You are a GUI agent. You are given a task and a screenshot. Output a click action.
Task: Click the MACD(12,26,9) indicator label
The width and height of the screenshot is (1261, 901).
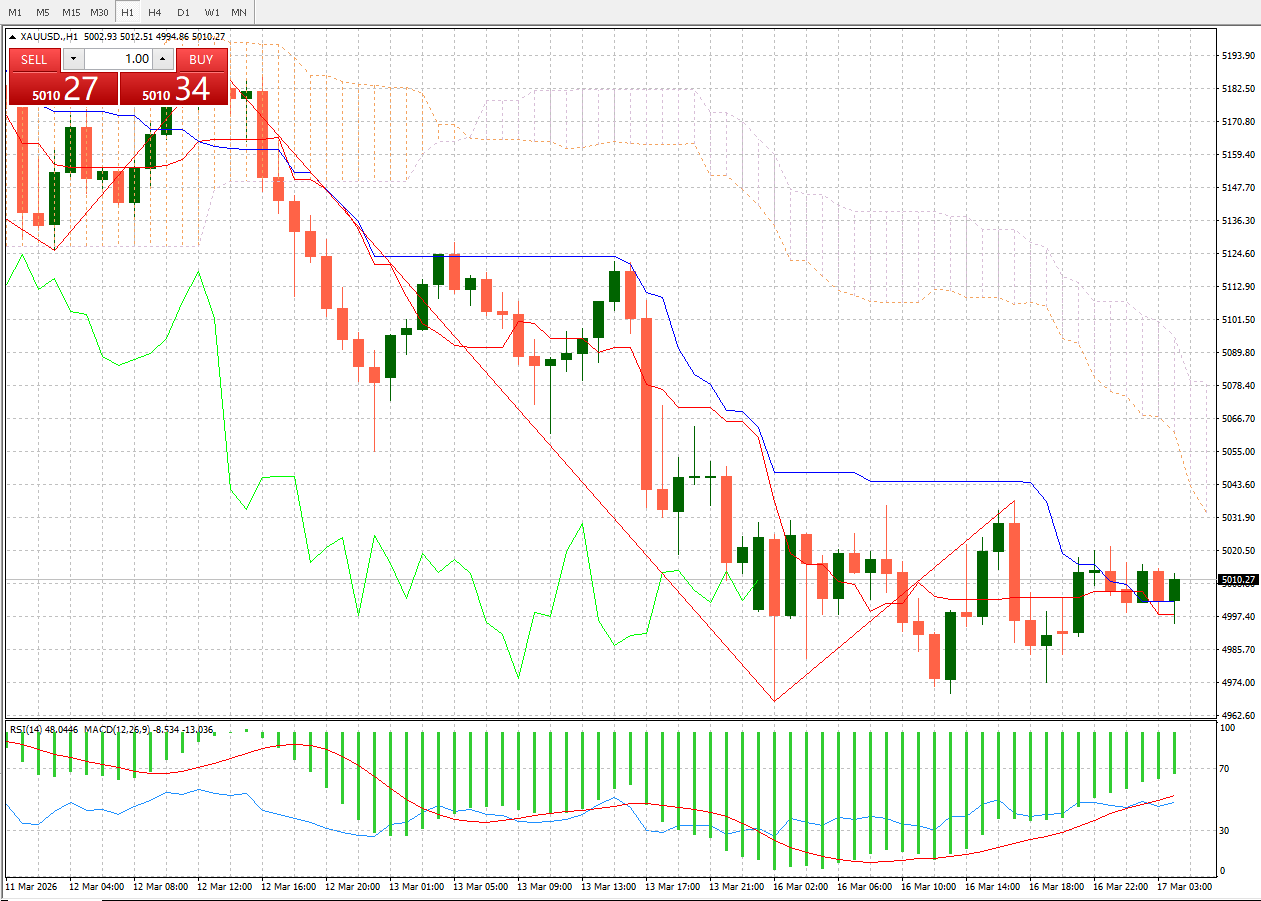click(x=114, y=728)
